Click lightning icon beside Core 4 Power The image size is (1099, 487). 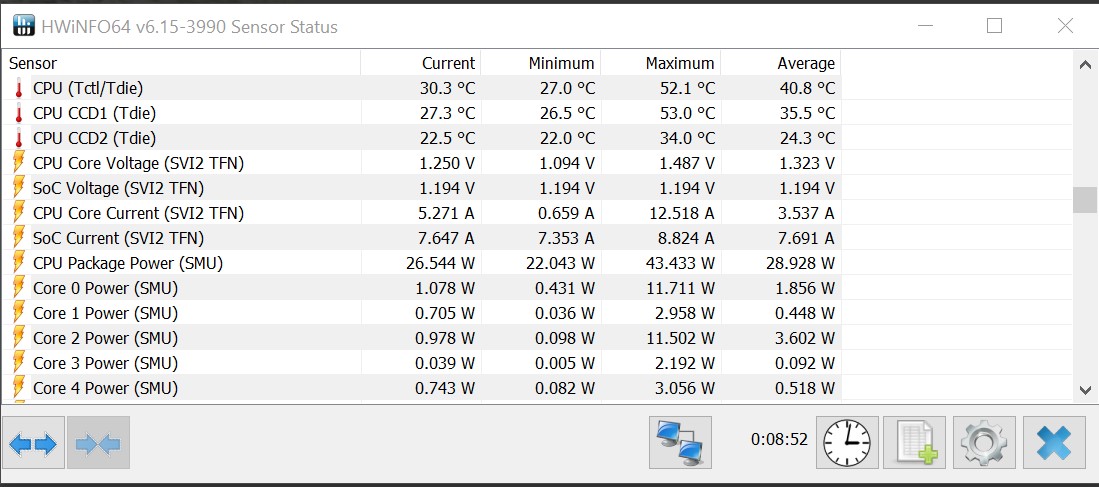coord(19,388)
